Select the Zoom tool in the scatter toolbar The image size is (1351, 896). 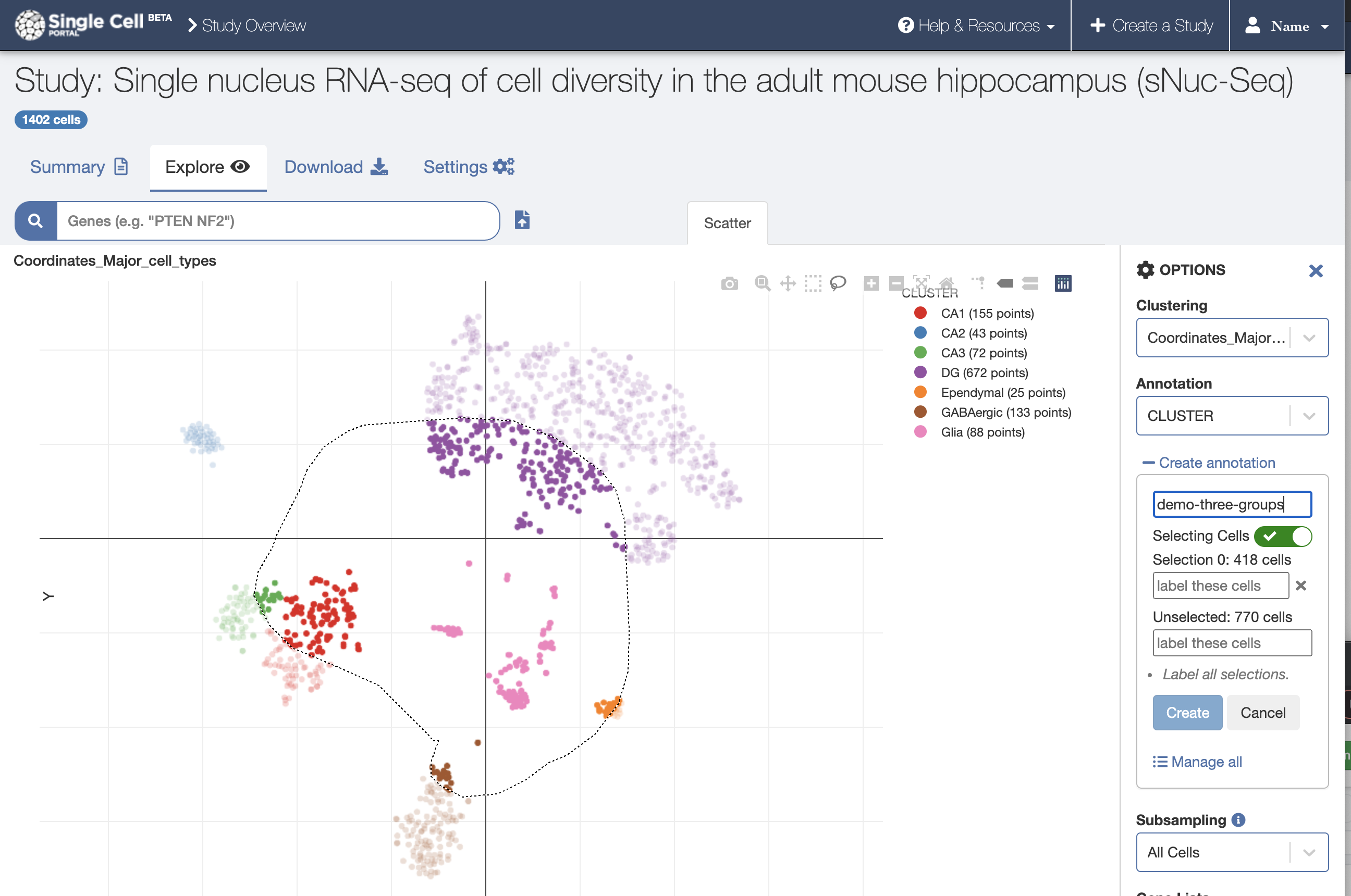(762, 283)
